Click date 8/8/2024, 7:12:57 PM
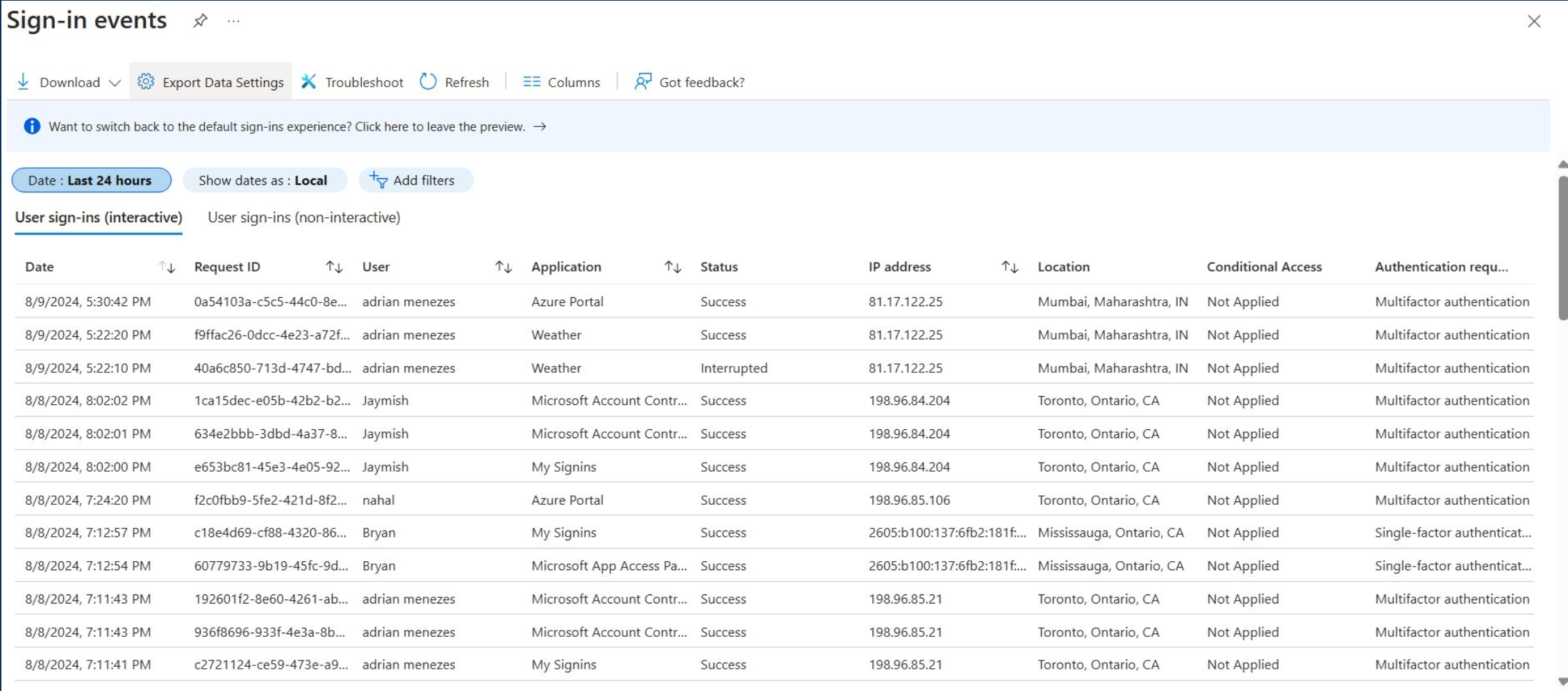1568x691 pixels. [x=88, y=533]
